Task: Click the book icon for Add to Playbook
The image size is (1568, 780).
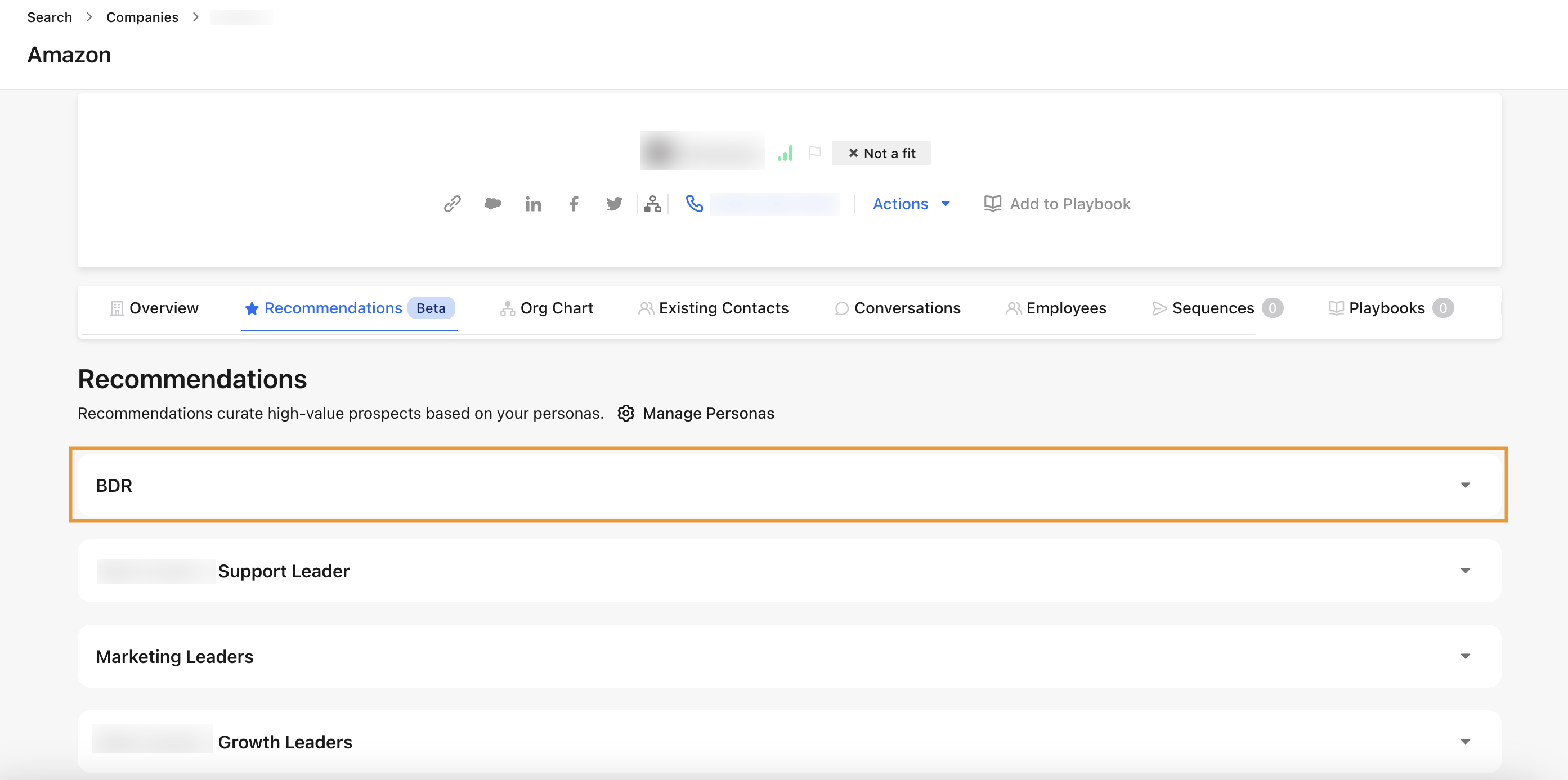Action: (992, 204)
